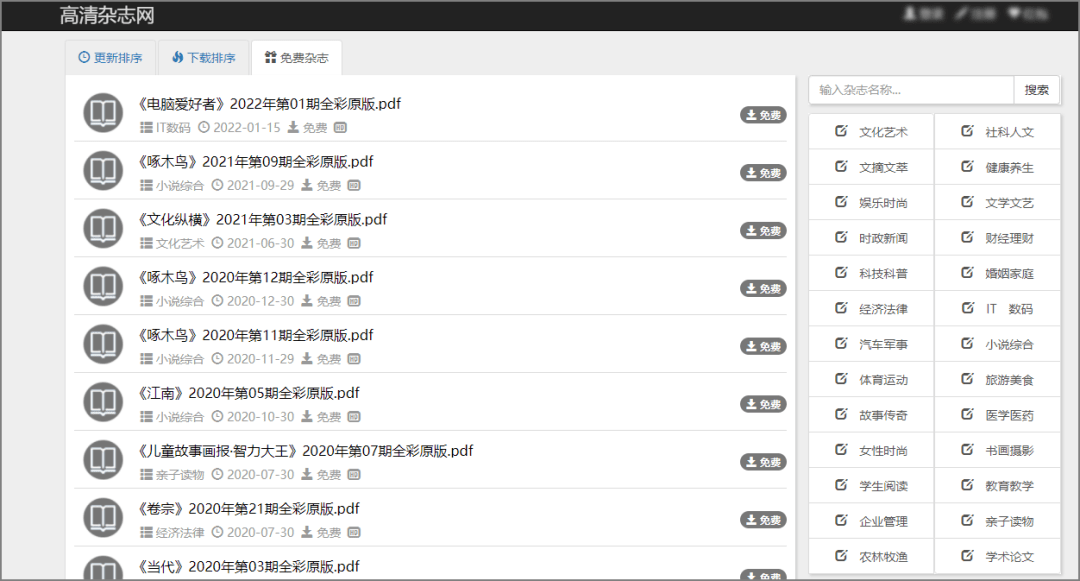Image resolution: width=1080 pixels, height=581 pixels.
Task: Click the 输入杂志名称 search field
Action: click(x=911, y=90)
